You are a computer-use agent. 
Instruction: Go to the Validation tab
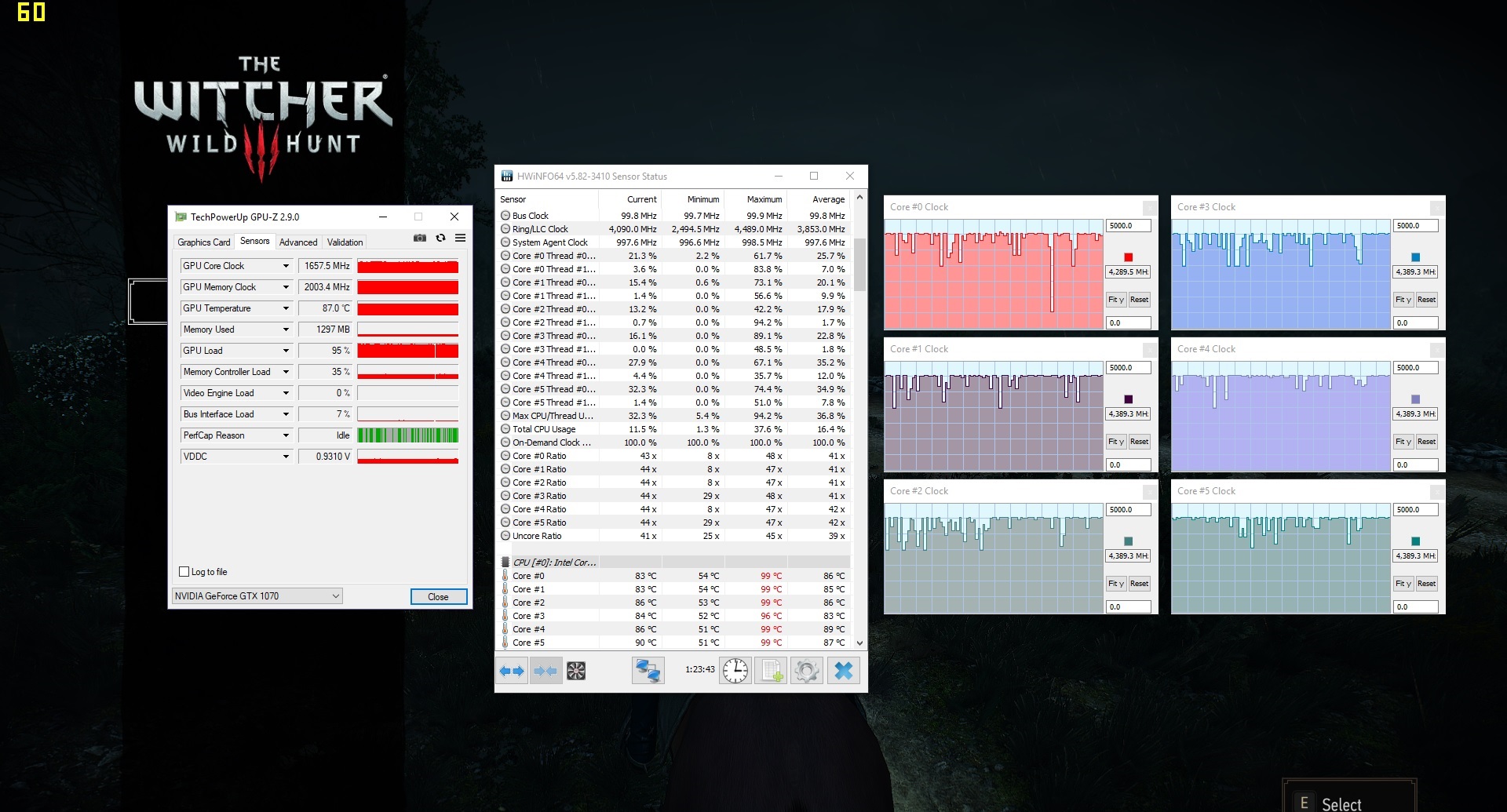345,242
